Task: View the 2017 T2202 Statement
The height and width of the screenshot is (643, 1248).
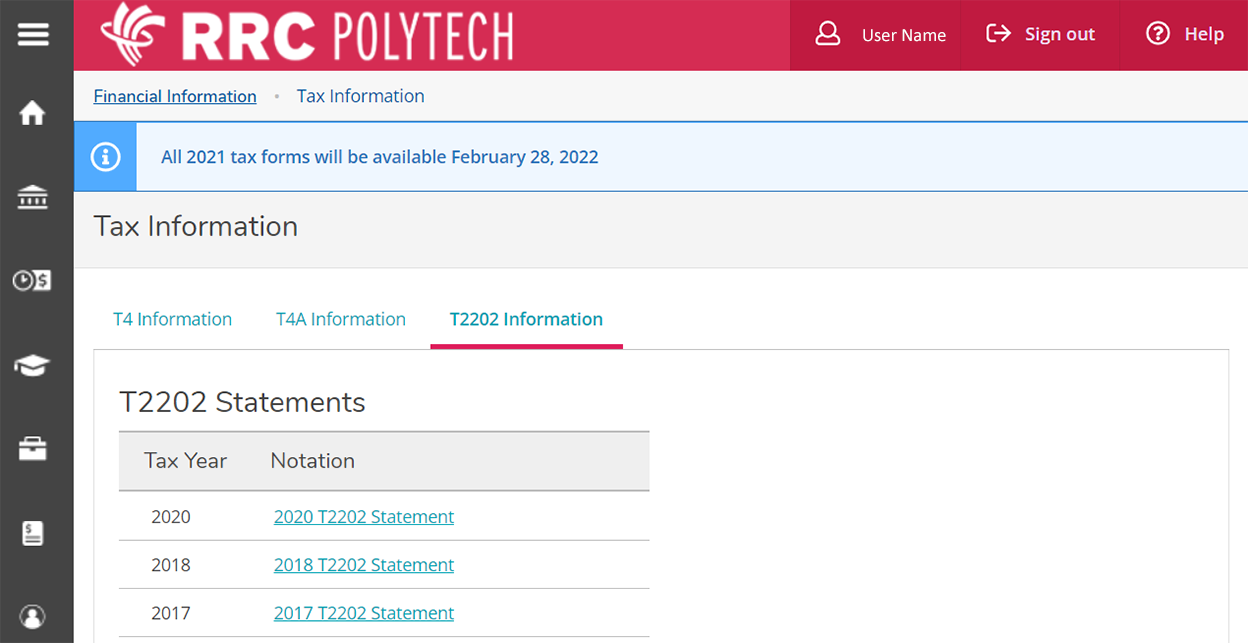Action: (364, 613)
